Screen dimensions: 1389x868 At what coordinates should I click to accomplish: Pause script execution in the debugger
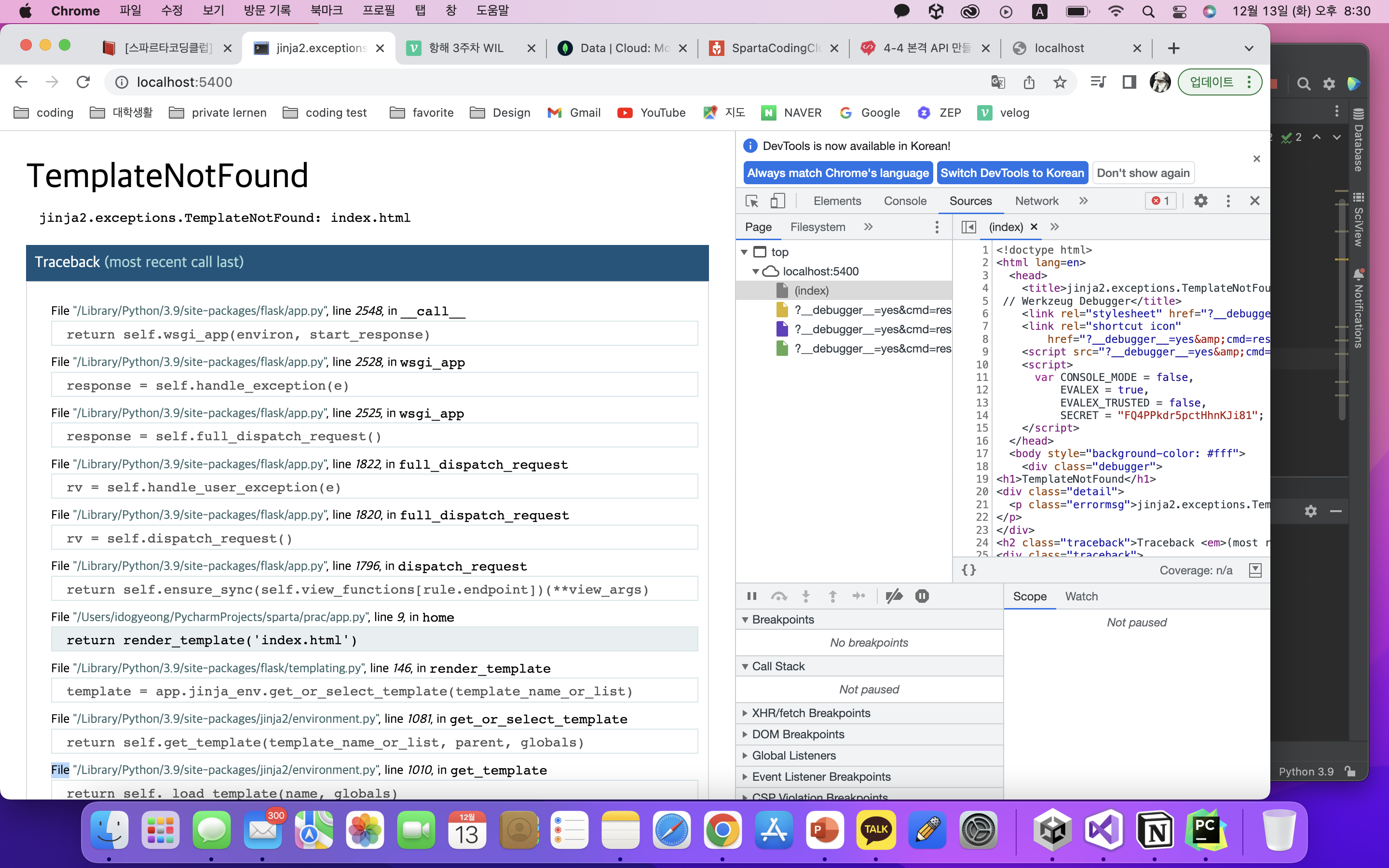752,597
